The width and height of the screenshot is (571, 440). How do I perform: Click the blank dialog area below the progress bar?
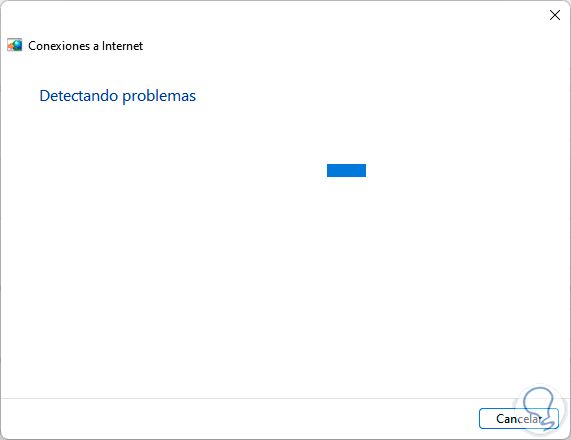(286, 284)
